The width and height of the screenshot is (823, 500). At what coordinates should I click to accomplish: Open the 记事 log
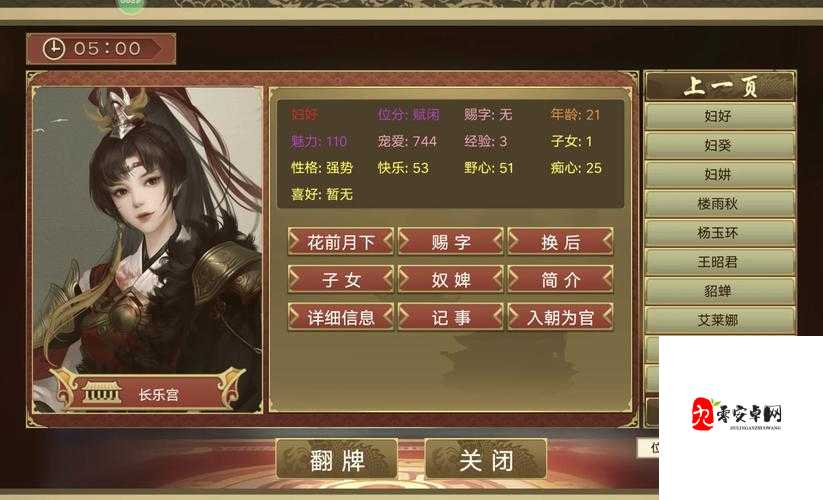(x=451, y=317)
